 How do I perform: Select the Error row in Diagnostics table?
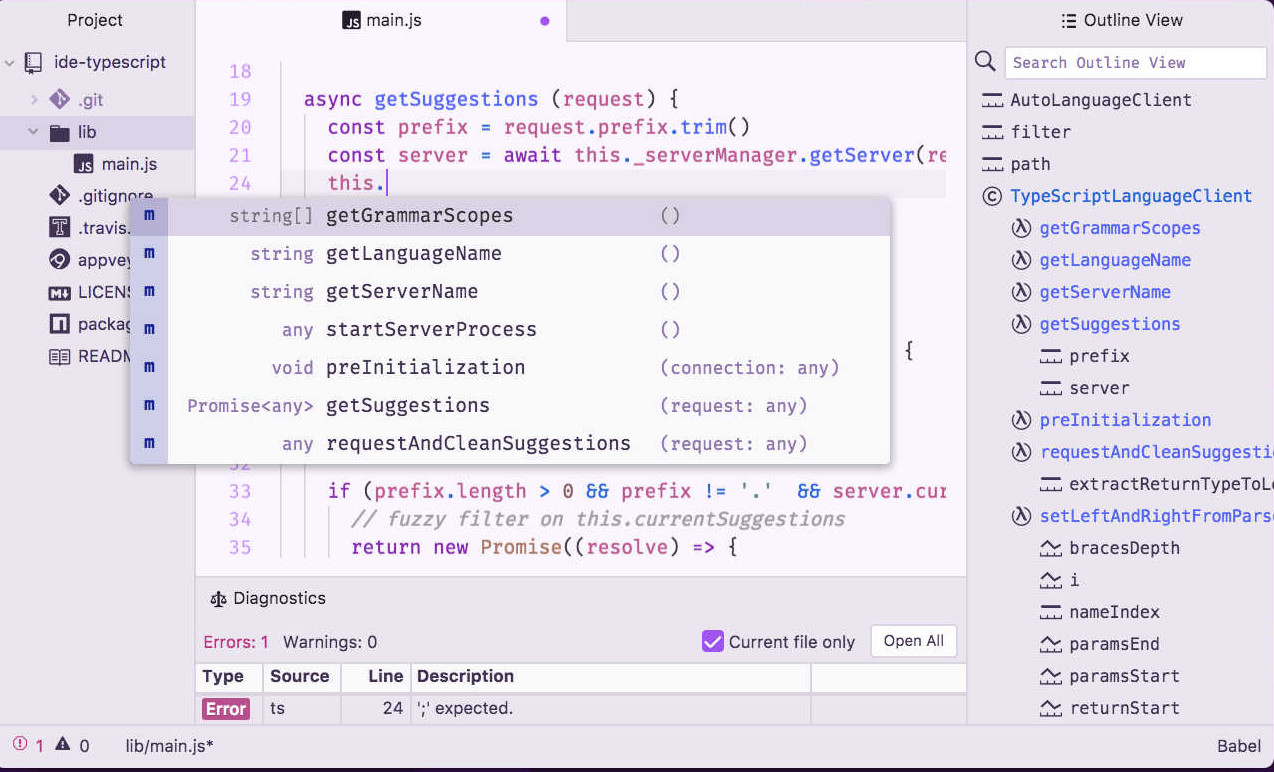click(x=581, y=709)
